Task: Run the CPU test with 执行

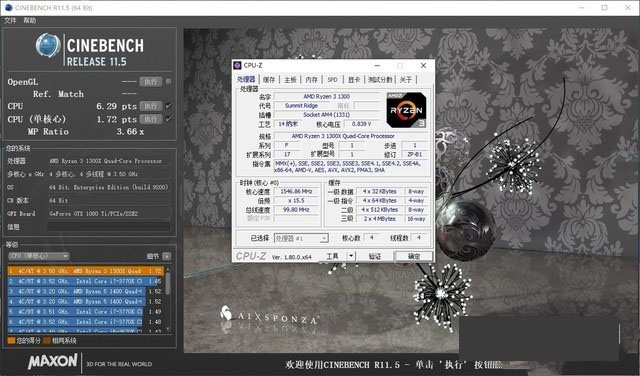Action: (151, 106)
